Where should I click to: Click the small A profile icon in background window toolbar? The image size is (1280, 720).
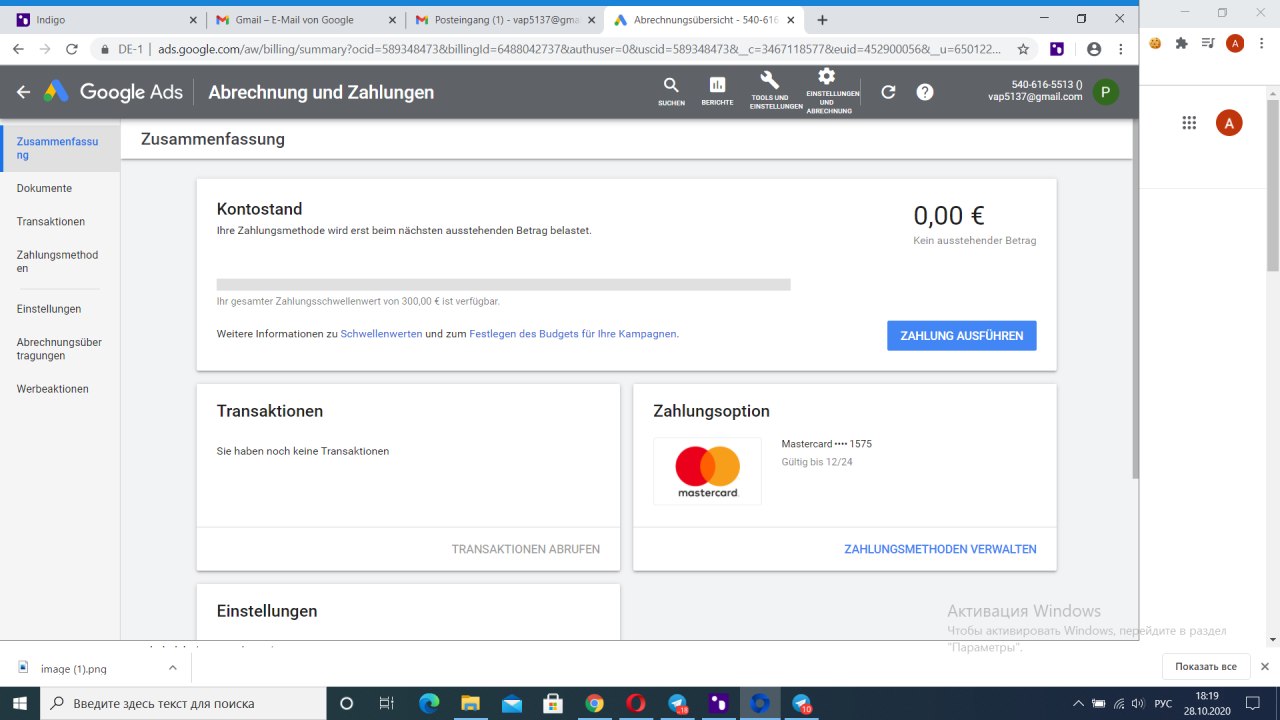[x=1235, y=43]
